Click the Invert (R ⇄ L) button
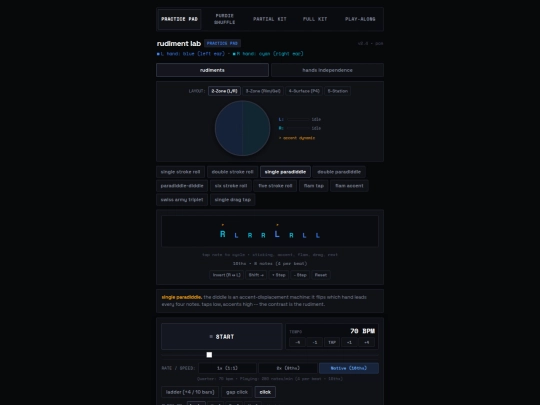 click(226, 275)
